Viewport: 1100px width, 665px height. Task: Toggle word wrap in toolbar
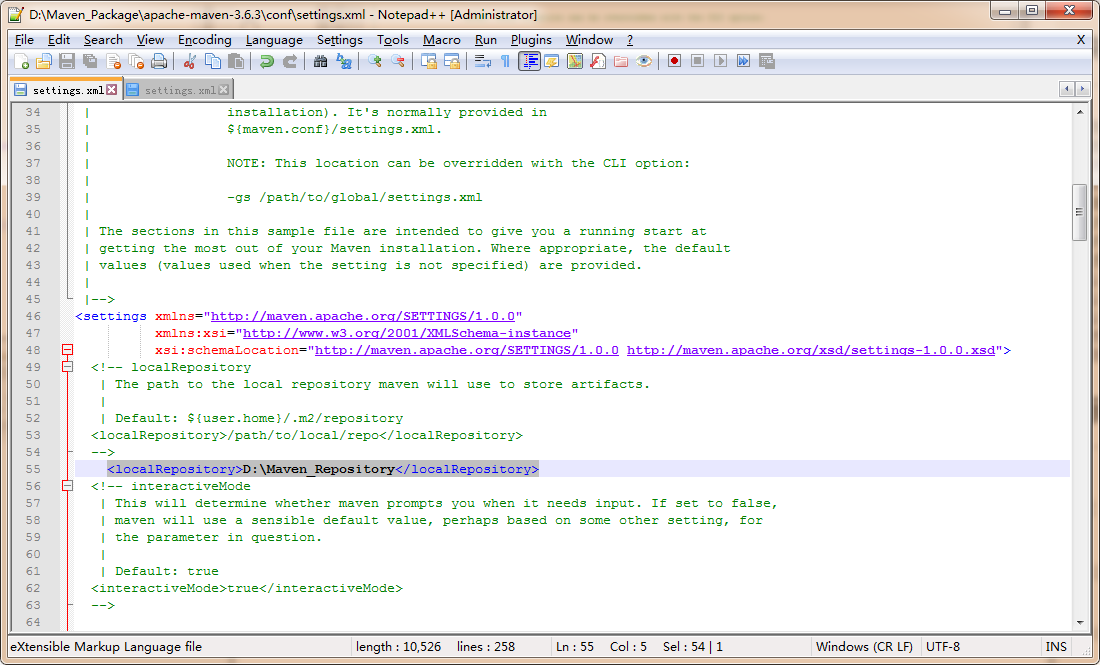tap(483, 62)
